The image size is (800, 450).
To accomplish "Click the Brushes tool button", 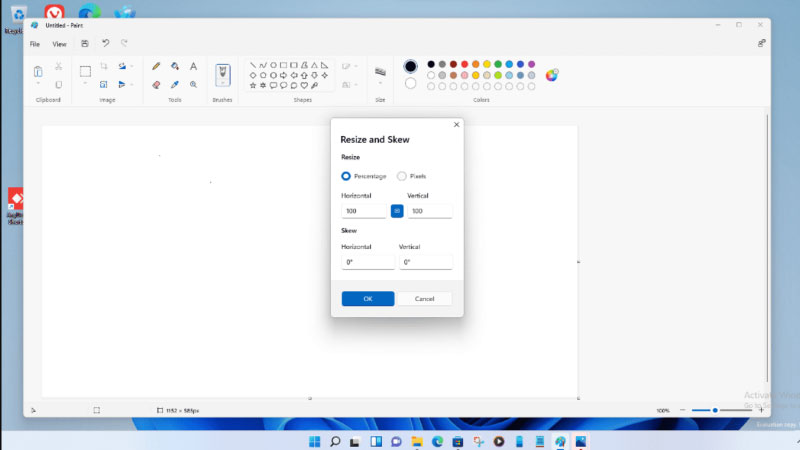I will pos(222,75).
